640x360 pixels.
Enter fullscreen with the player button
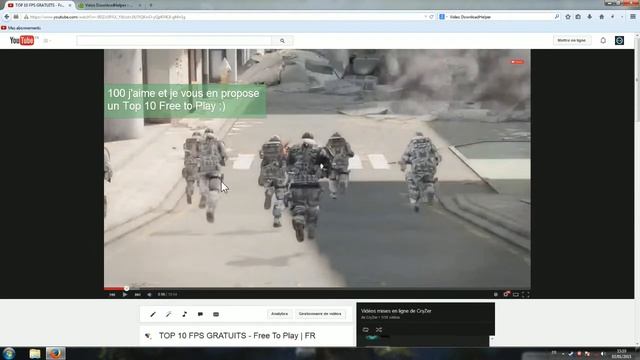526,294
